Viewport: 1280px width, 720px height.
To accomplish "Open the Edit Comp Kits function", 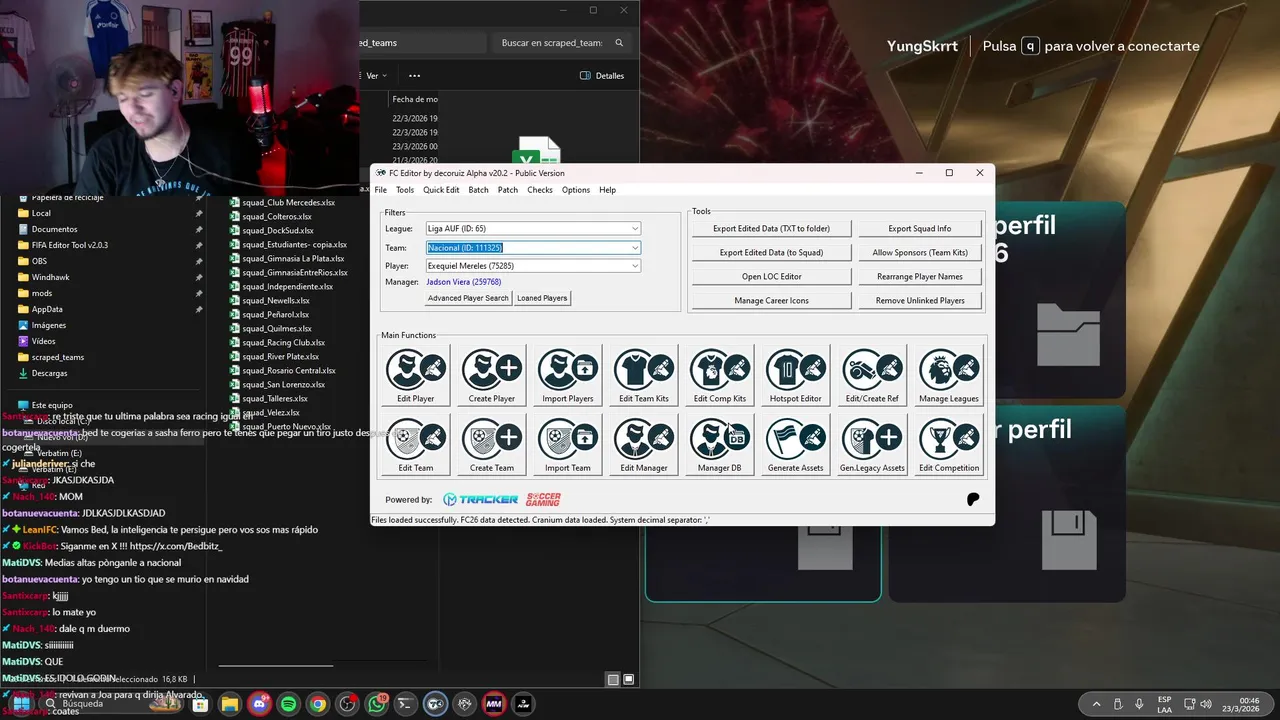I will coord(720,376).
